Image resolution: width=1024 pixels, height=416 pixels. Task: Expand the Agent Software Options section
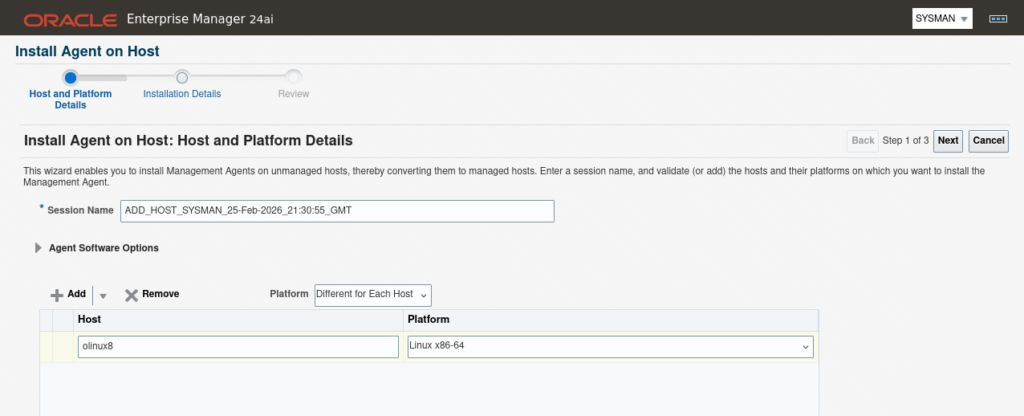(x=38, y=248)
